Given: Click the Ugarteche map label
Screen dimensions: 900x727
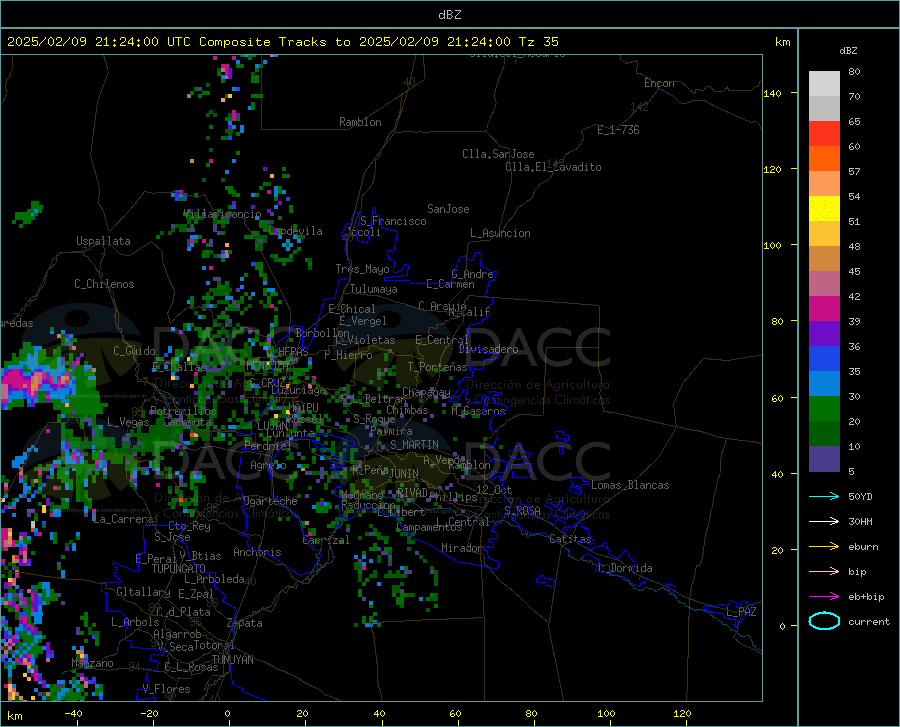Looking at the screenshot, I should pos(270,501).
